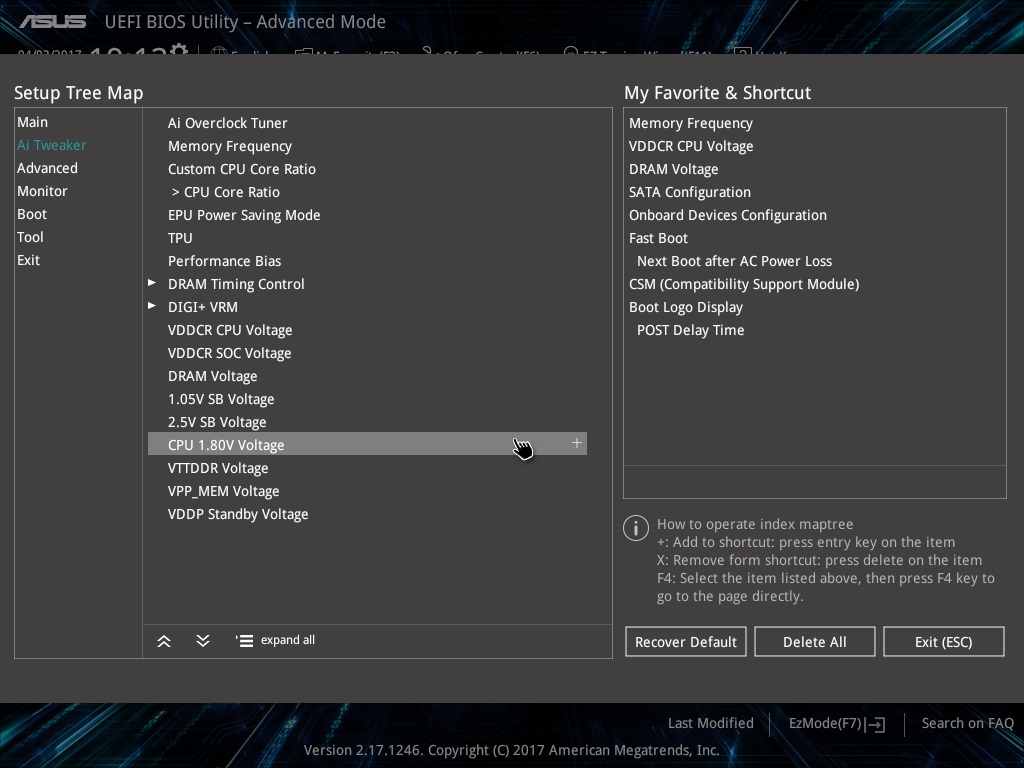Image resolution: width=1024 pixels, height=768 pixels.
Task: Switch to the Advanced section
Action: pyautogui.click(x=47, y=168)
